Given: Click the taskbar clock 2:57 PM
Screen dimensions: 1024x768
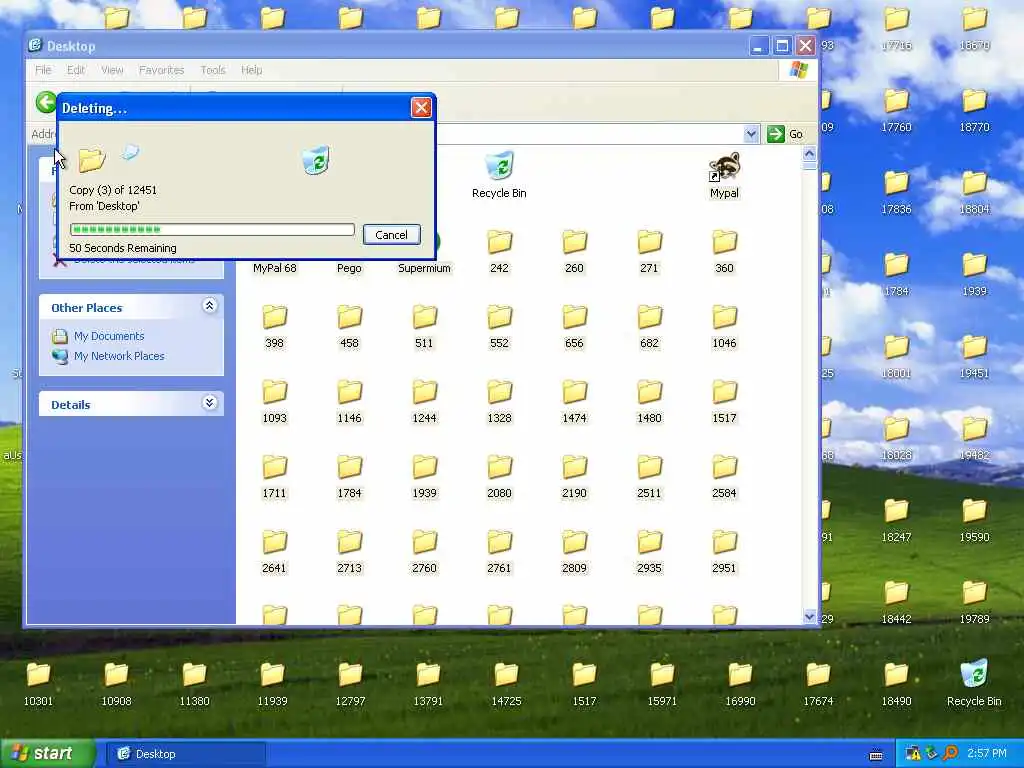Looking at the screenshot, I should click(987, 754).
